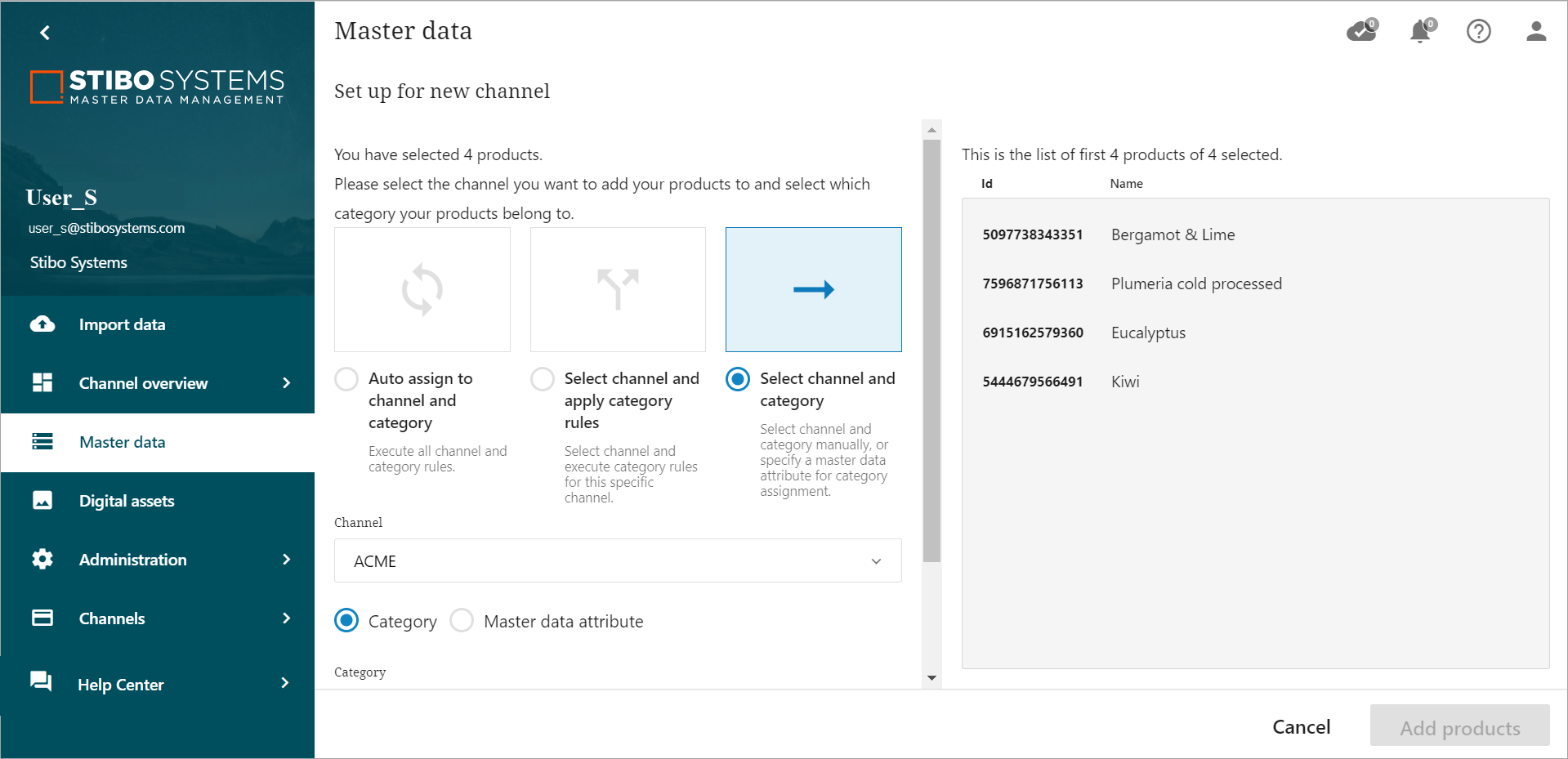Expand the Help Center submenu chevron

click(285, 683)
